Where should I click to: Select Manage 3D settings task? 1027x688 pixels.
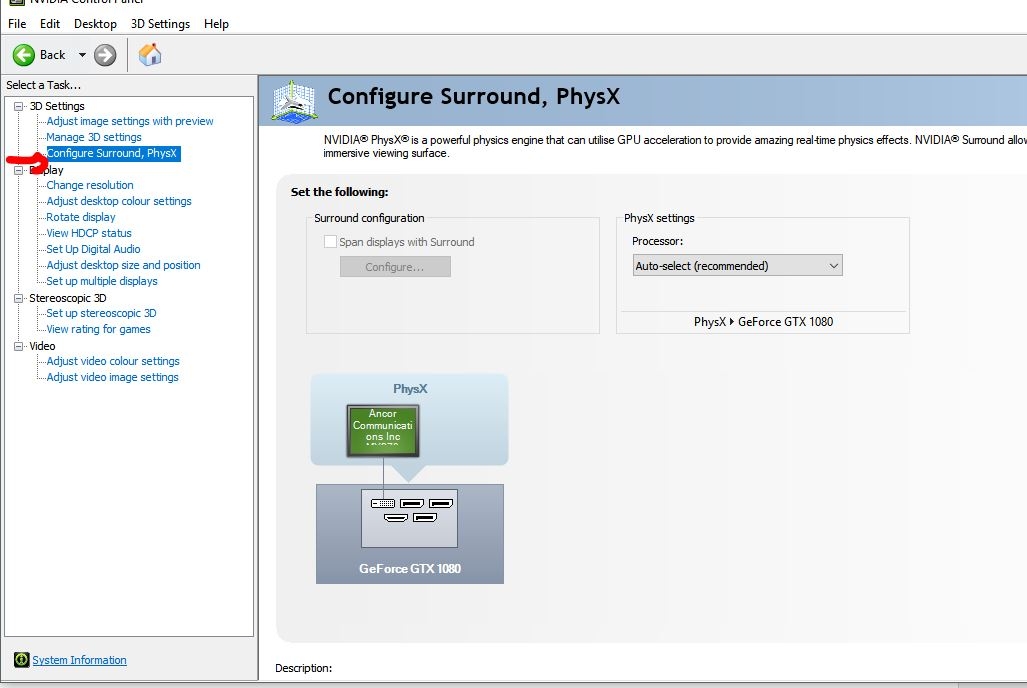pyautogui.click(x=93, y=137)
